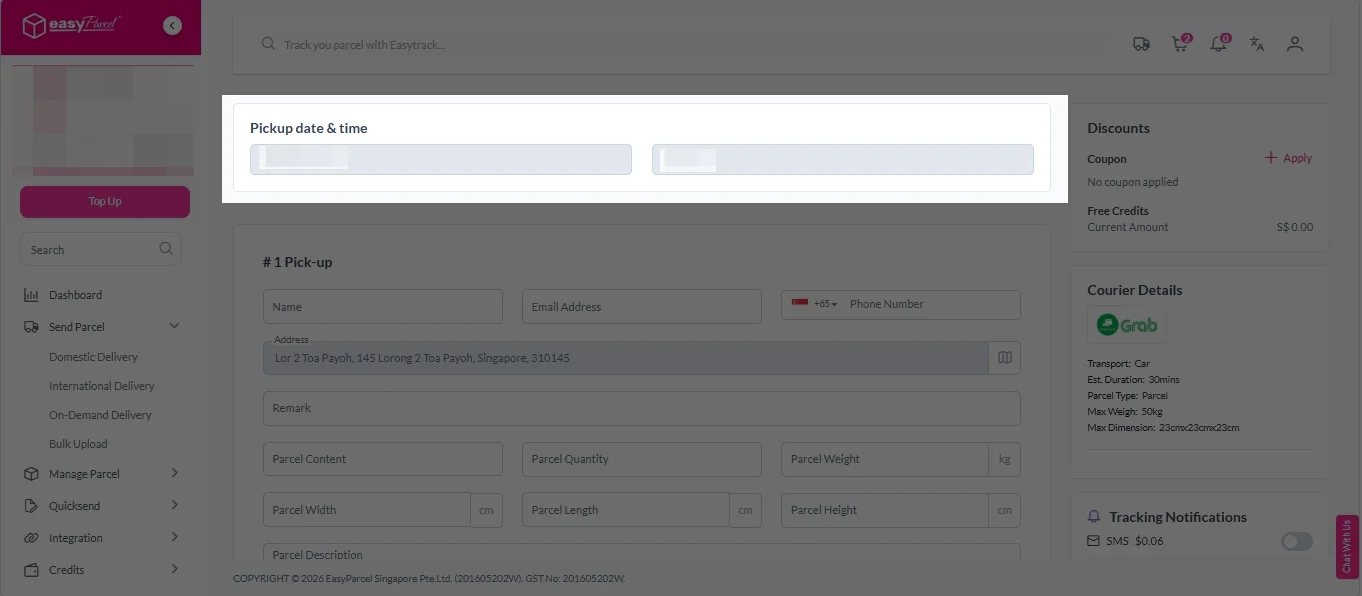Select the Grab courier logo
The height and width of the screenshot is (596, 1362).
coord(1127,324)
